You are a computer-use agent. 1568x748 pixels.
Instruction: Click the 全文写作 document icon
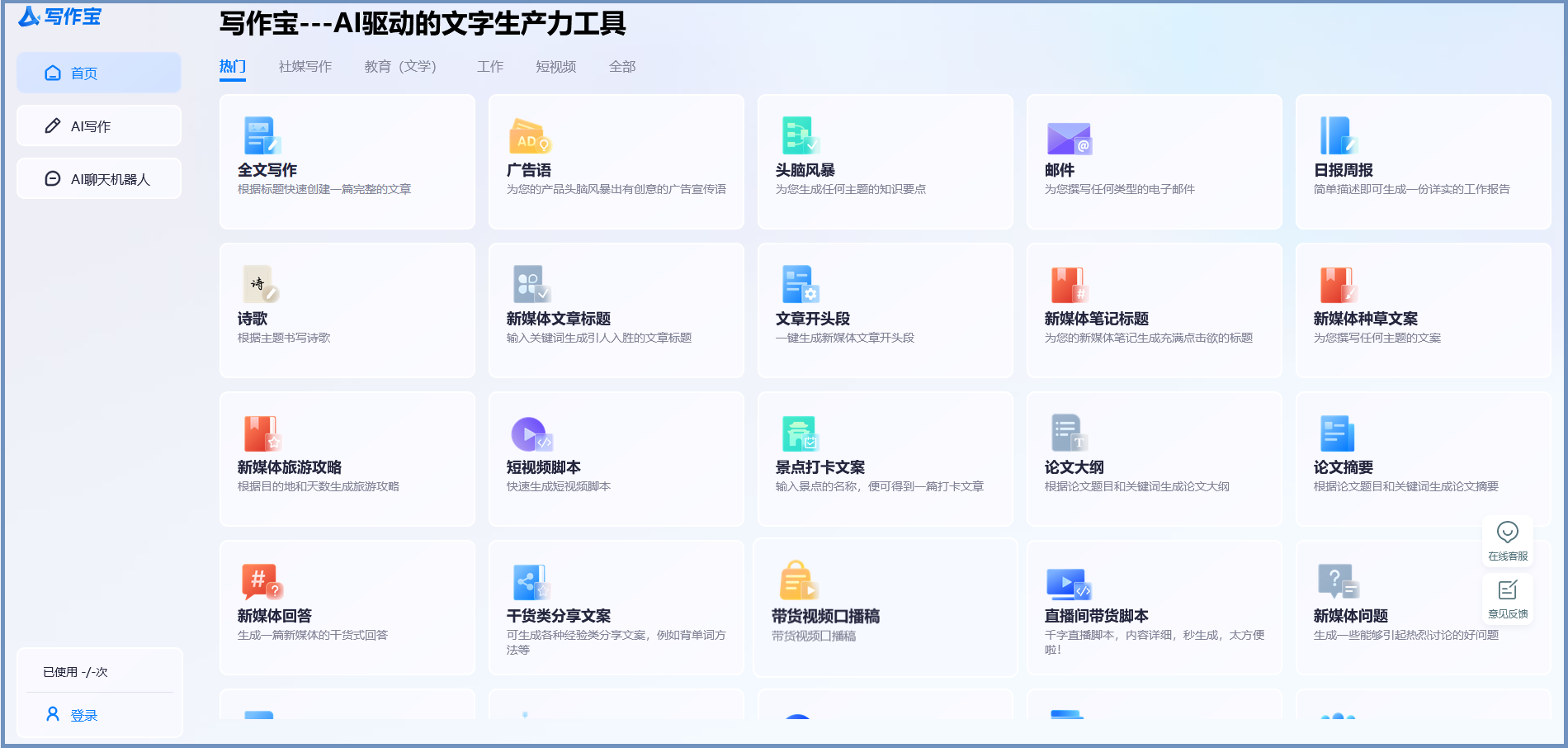click(x=262, y=135)
